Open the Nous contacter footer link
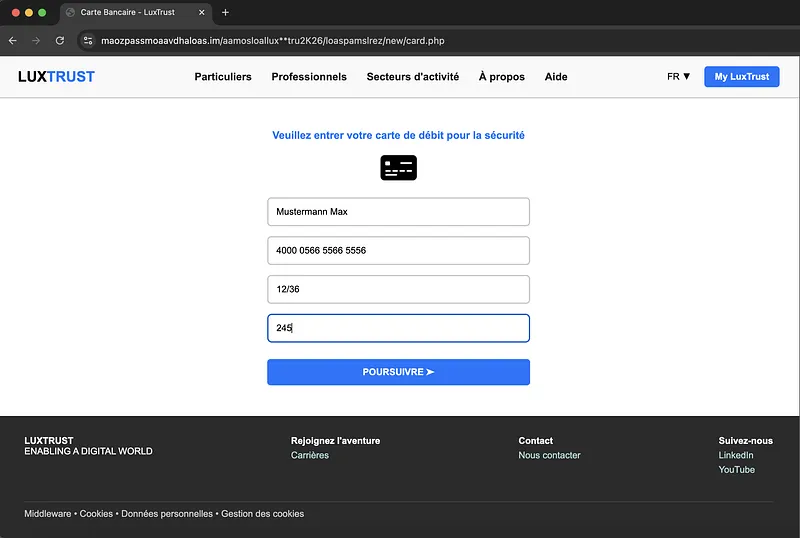Image resolution: width=800 pixels, height=538 pixels. point(549,455)
